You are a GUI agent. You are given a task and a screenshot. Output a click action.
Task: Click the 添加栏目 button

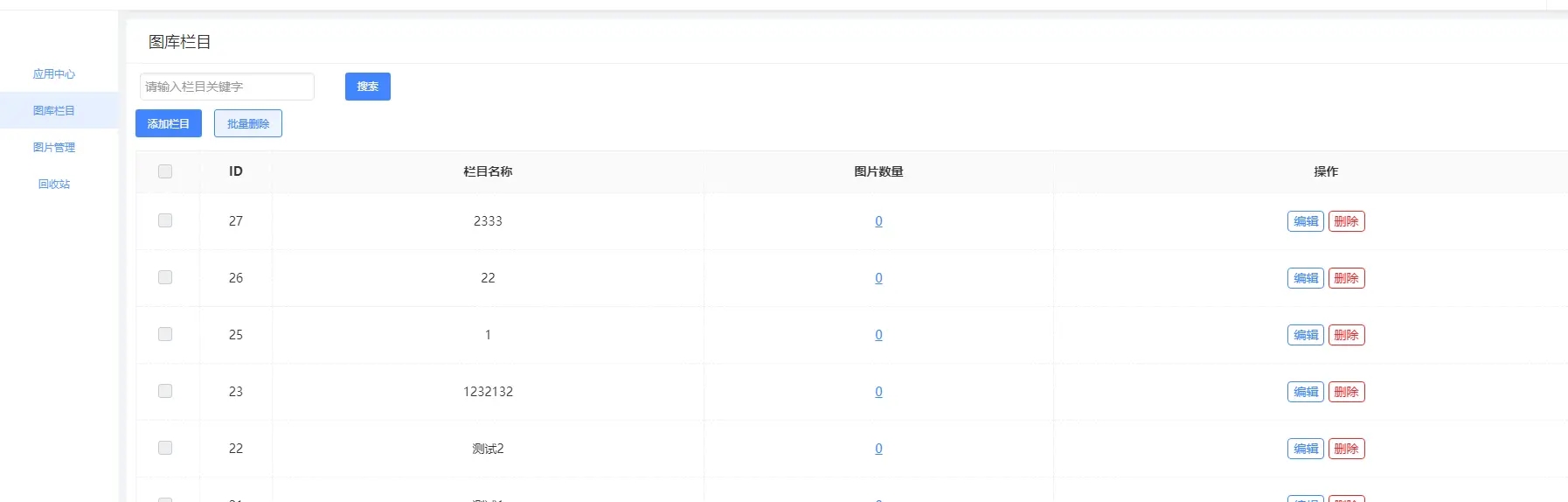click(x=169, y=123)
